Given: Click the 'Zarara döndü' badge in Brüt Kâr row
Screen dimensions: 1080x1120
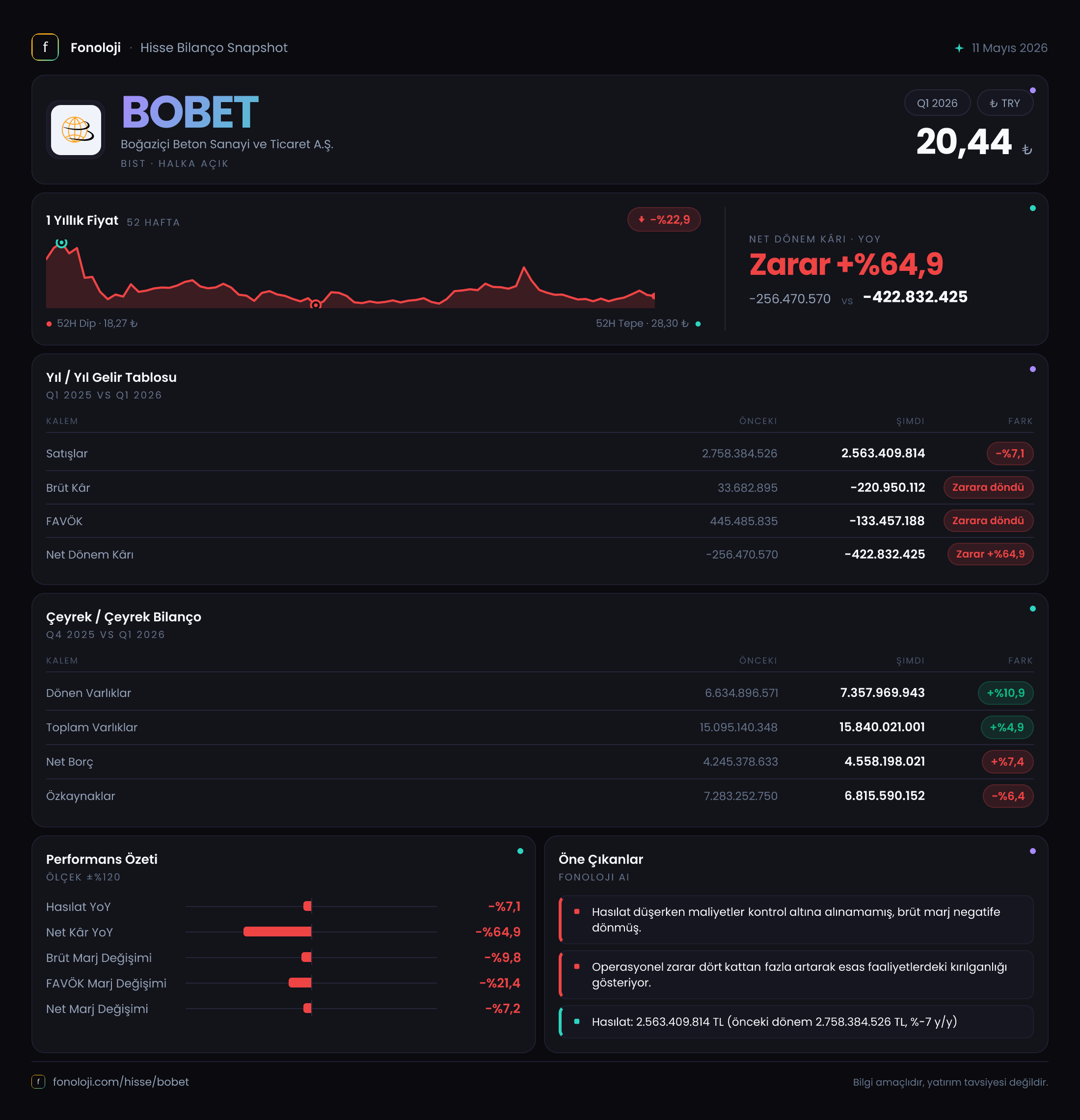Looking at the screenshot, I should coord(988,487).
